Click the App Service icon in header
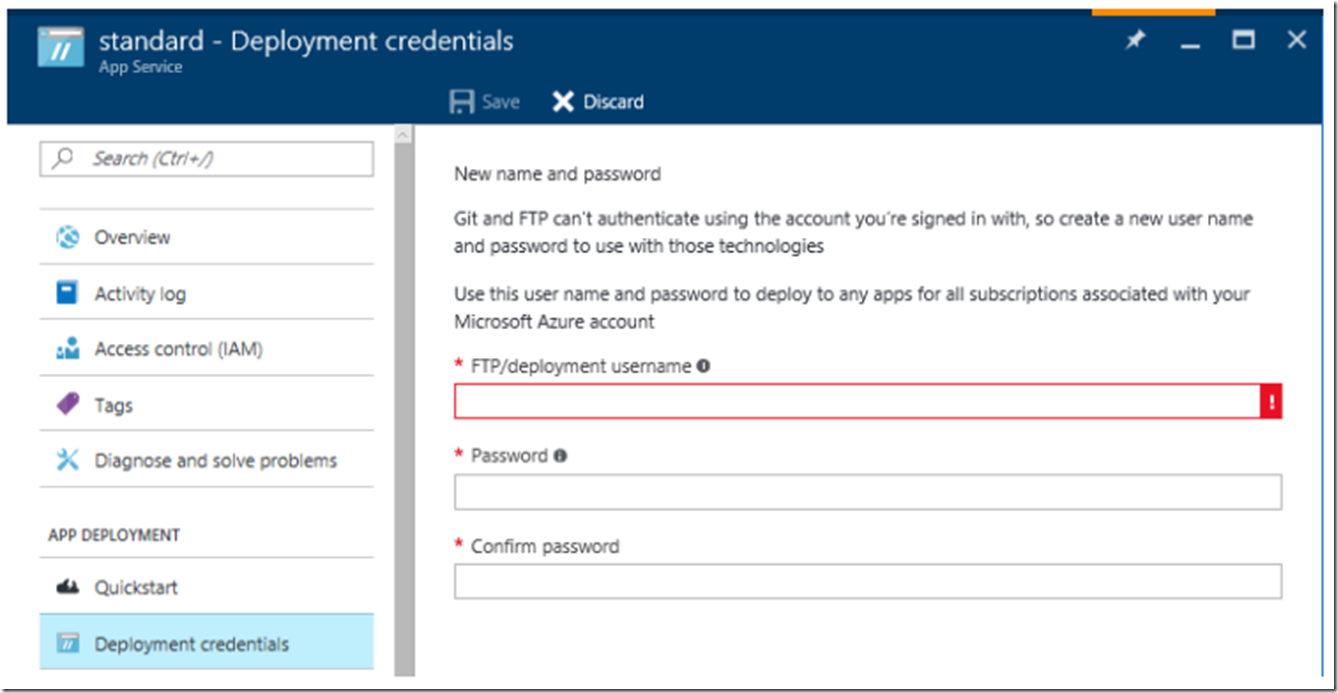 61,47
